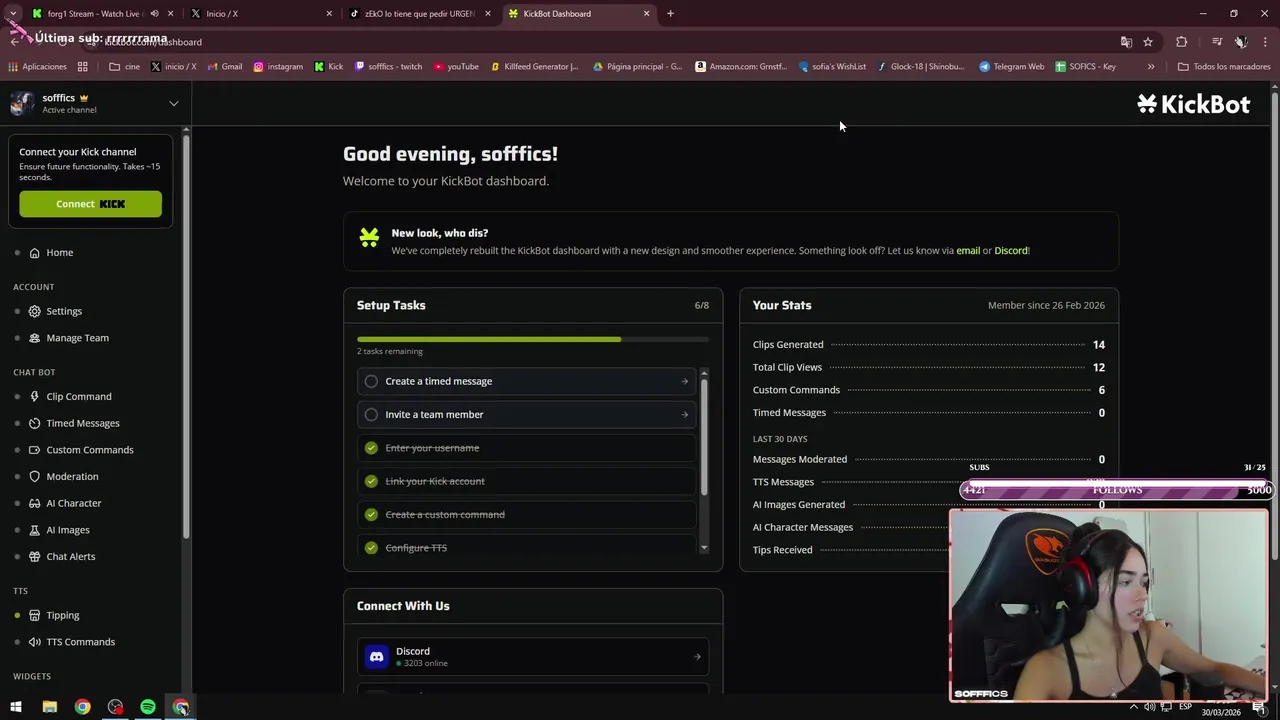Open Chat Alerts page
The image size is (1280, 720).
click(70, 557)
